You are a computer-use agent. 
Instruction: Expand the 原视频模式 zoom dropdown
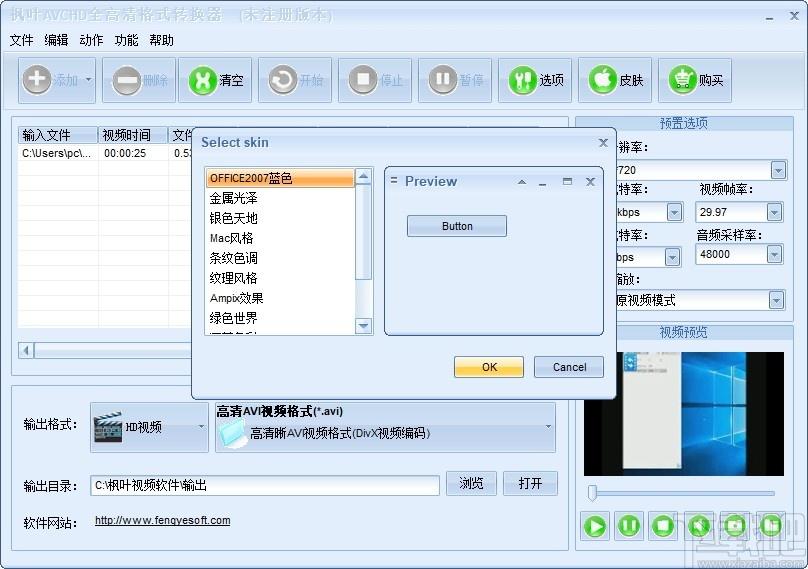[x=776, y=300]
